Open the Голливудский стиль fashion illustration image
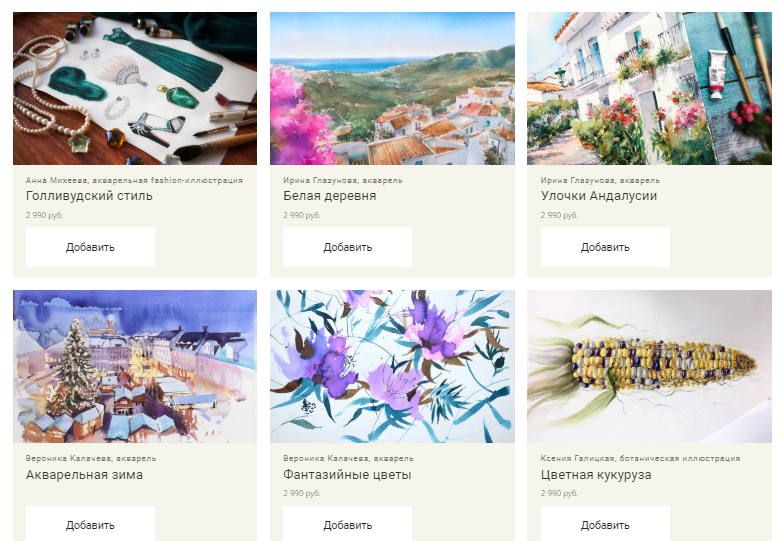 (135, 88)
